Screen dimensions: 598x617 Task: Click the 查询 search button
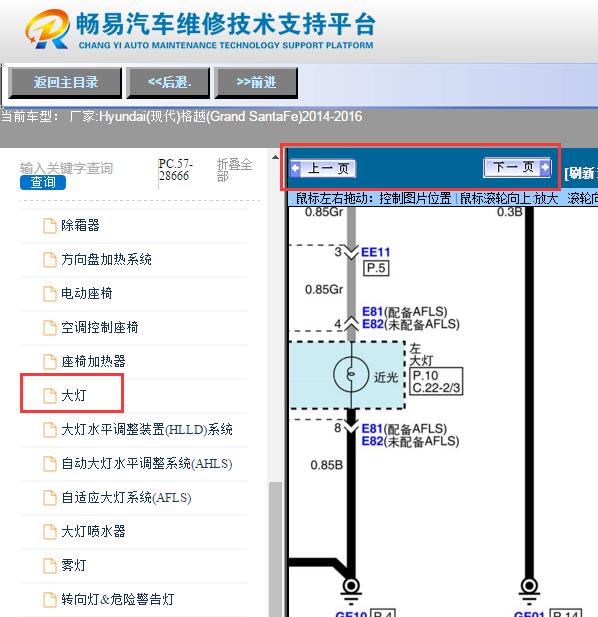pos(43,183)
